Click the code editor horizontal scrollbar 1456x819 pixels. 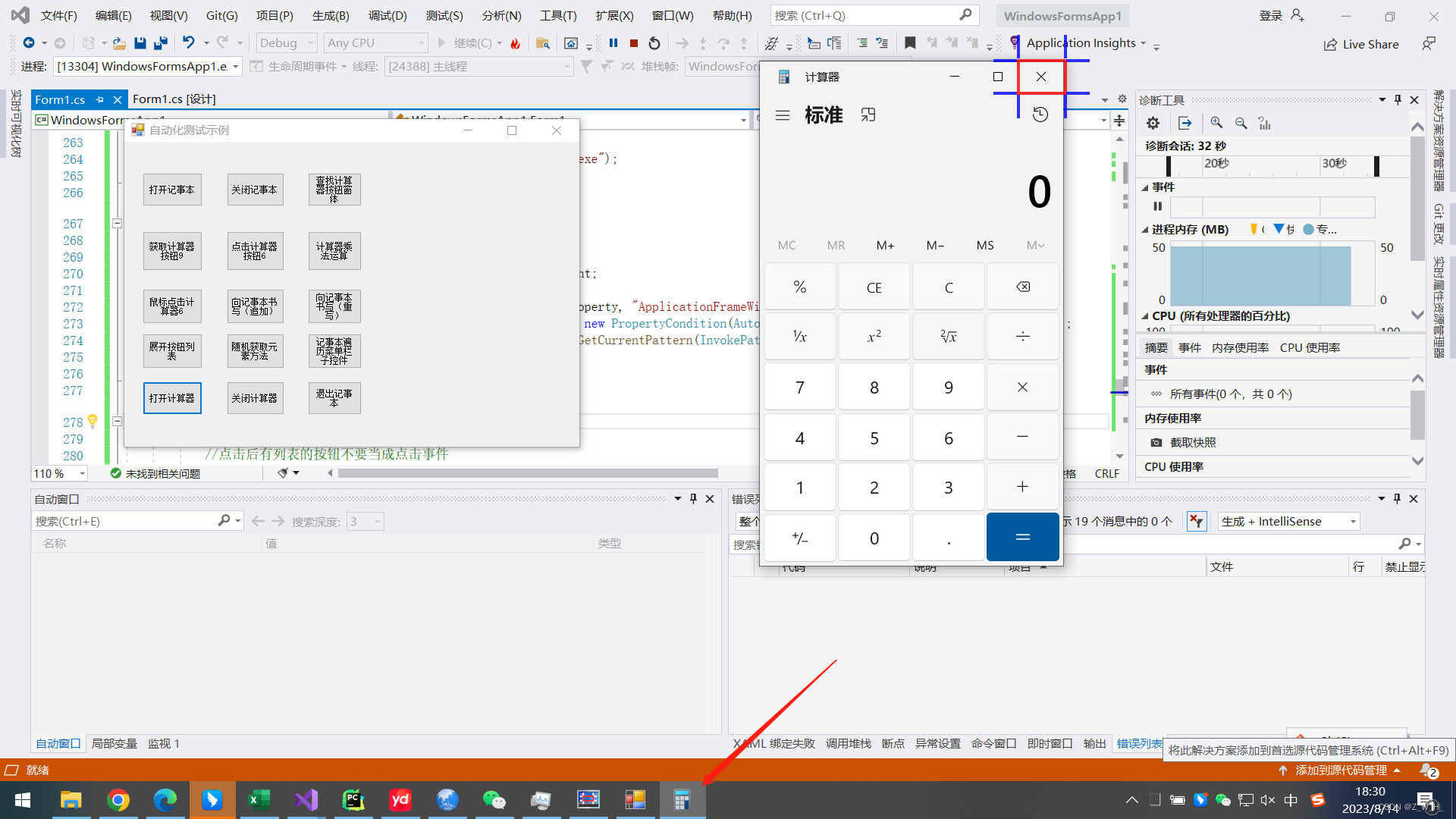pos(528,473)
